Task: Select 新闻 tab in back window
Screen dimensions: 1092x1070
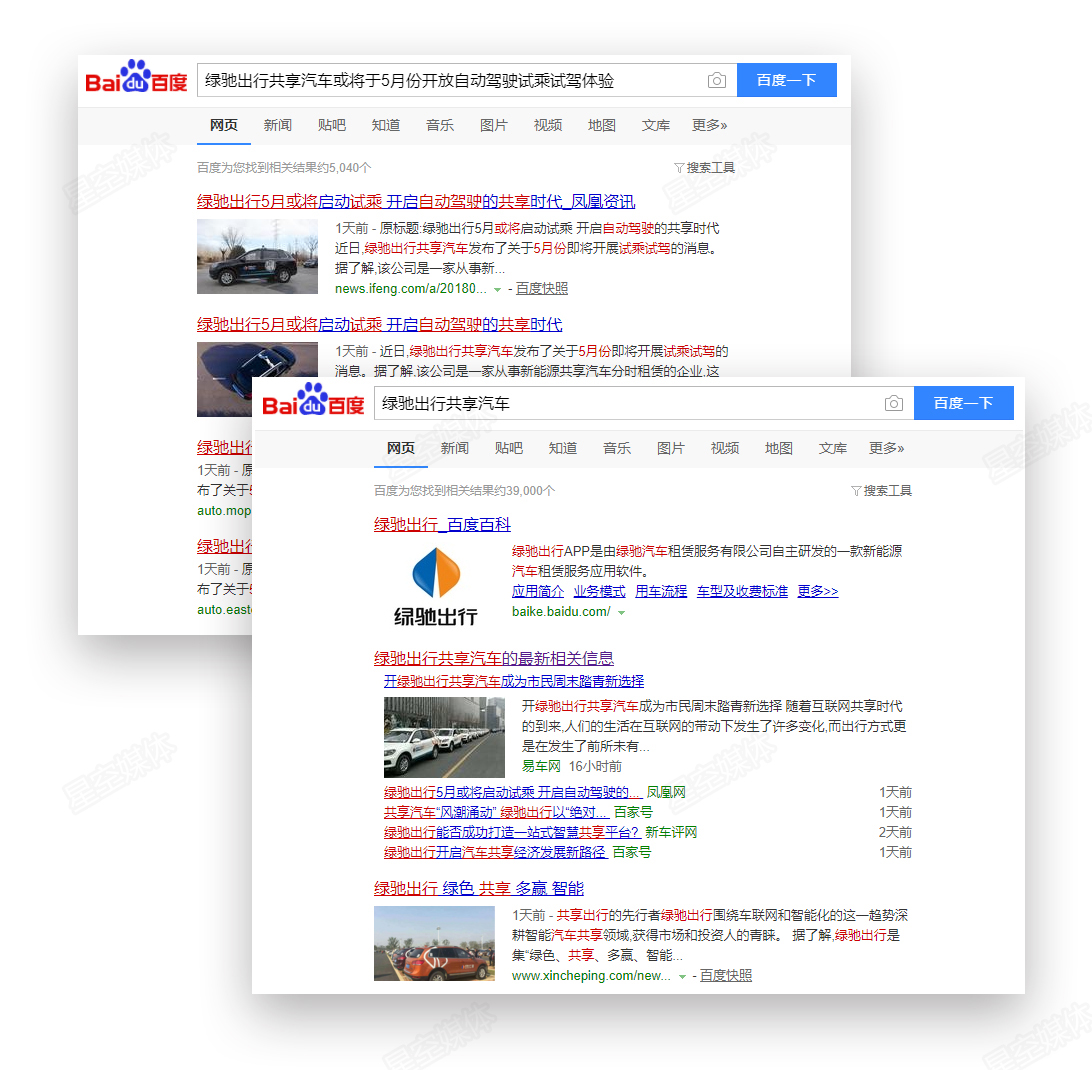Action: click(277, 125)
